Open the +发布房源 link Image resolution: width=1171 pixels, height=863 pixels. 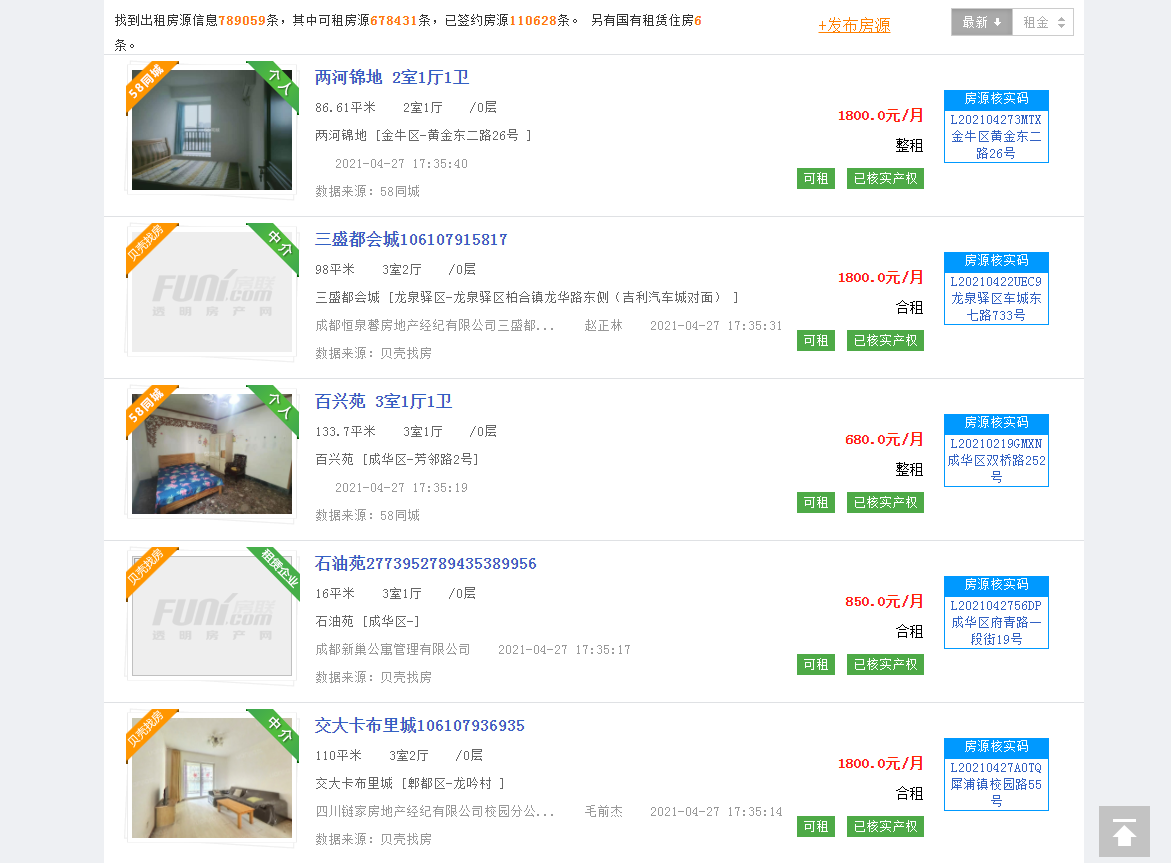(x=854, y=25)
